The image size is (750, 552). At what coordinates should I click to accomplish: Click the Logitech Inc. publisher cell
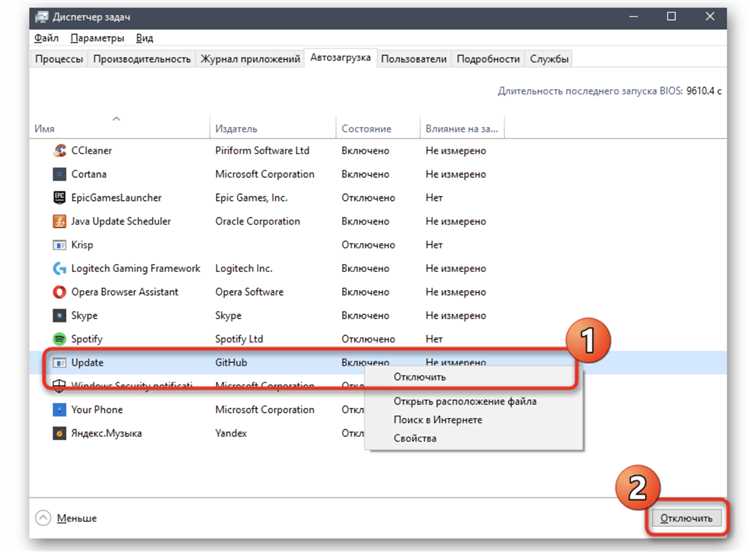[x=243, y=268]
